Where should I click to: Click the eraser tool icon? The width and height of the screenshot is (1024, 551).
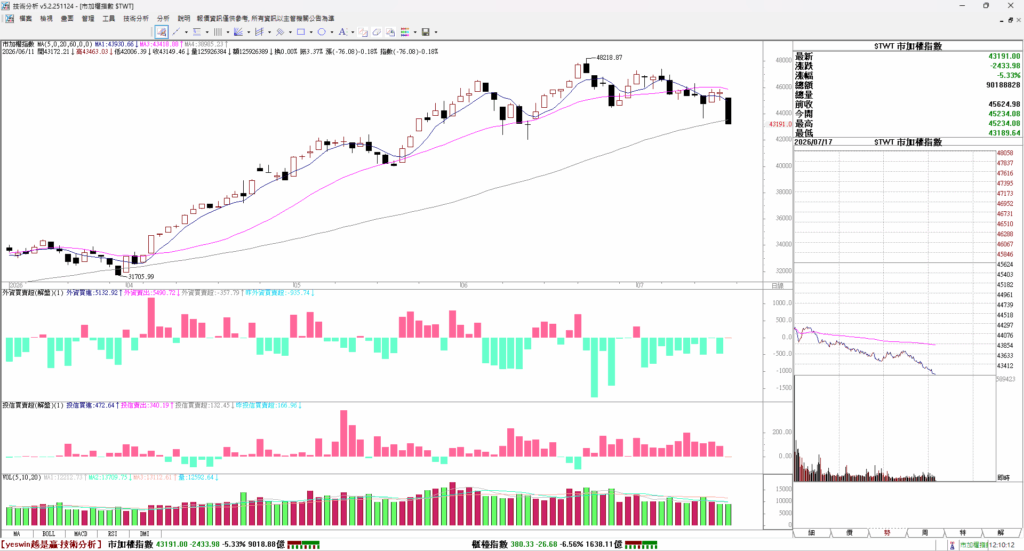click(376, 32)
